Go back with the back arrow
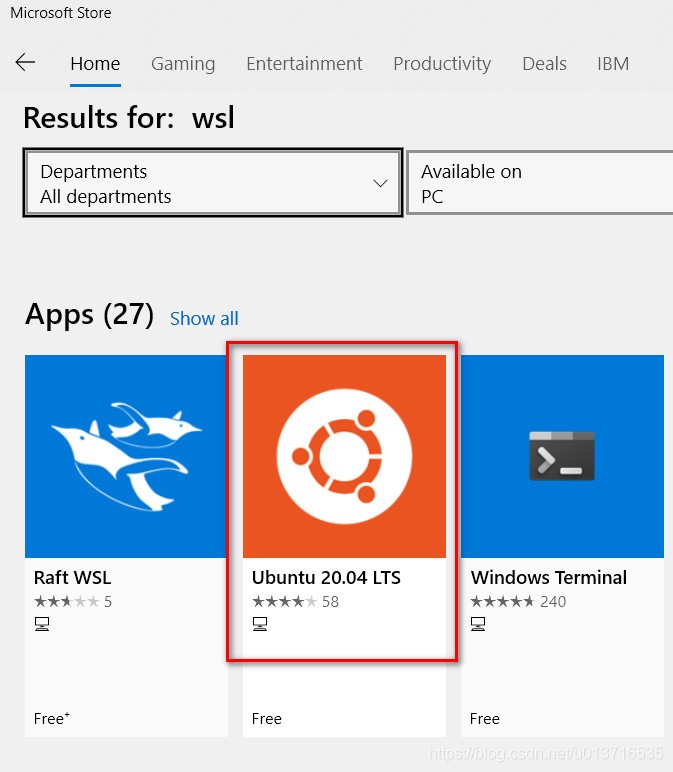673x772 pixels. point(25,63)
